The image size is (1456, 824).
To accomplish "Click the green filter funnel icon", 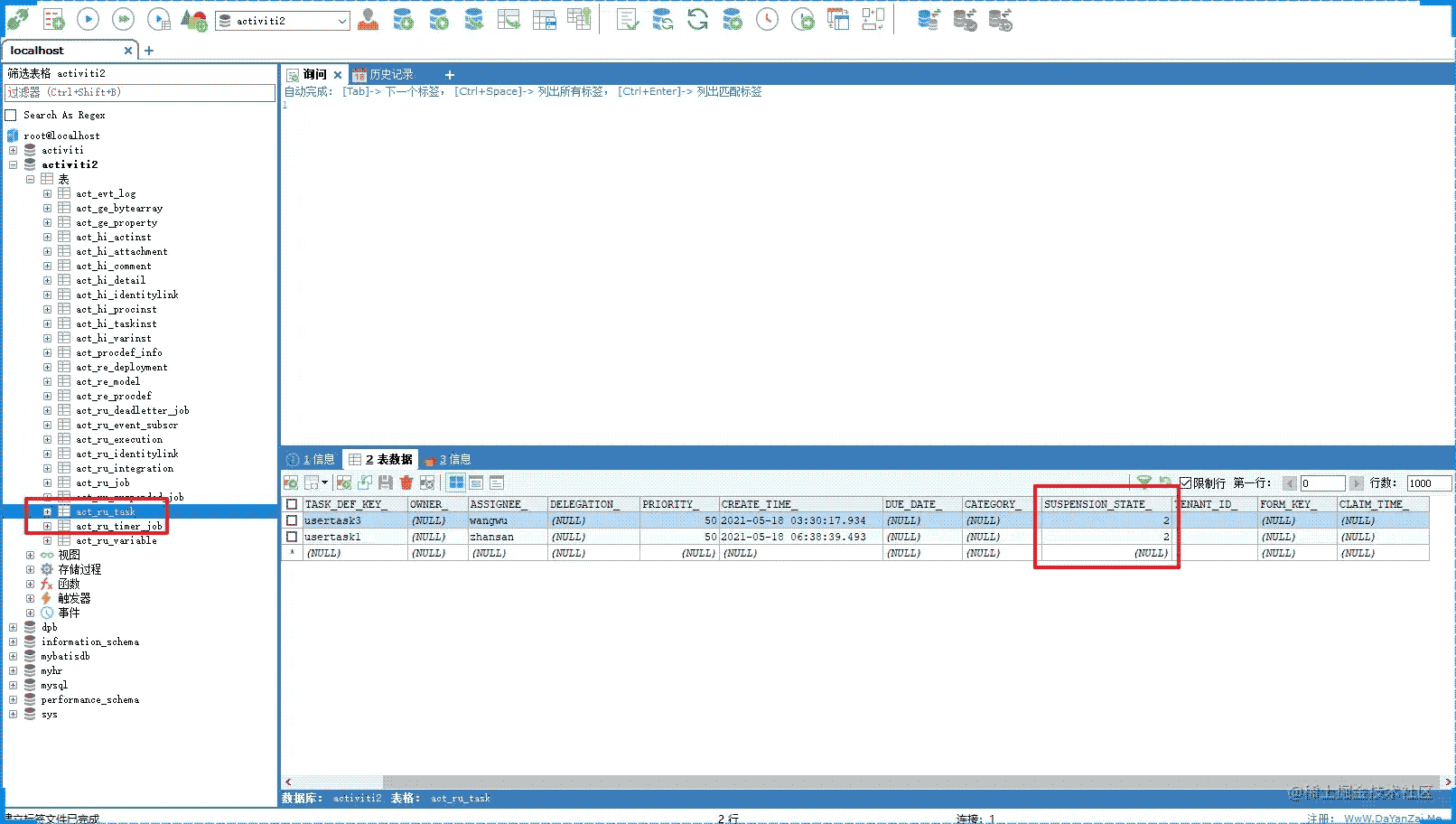I will coord(1143,482).
